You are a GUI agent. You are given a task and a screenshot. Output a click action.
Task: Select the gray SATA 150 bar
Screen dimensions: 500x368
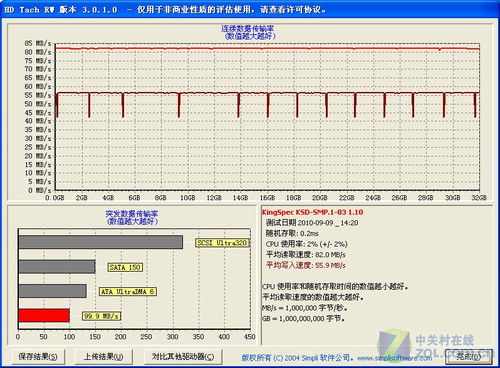57,267
